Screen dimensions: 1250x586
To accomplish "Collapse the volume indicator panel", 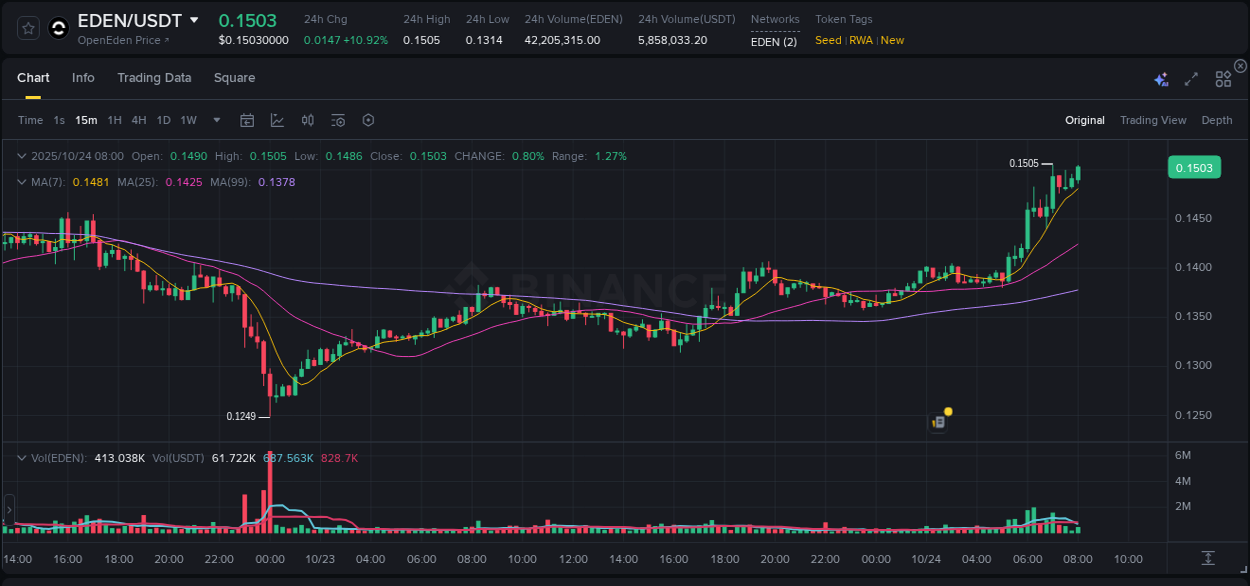I will tap(22, 458).
